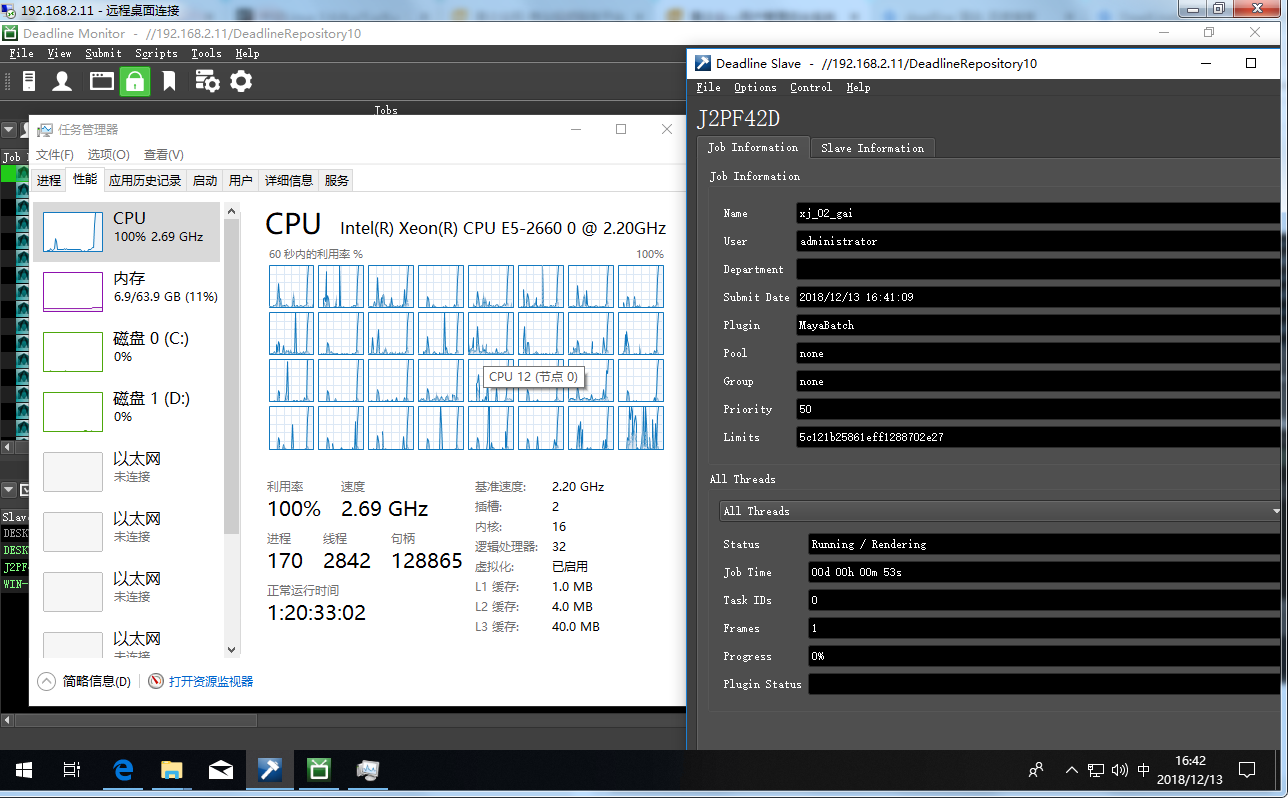Click the computer tower icon in Monitor toolbar
This screenshot has width=1288, height=798.
pyautogui.click(x=29, y=81)
